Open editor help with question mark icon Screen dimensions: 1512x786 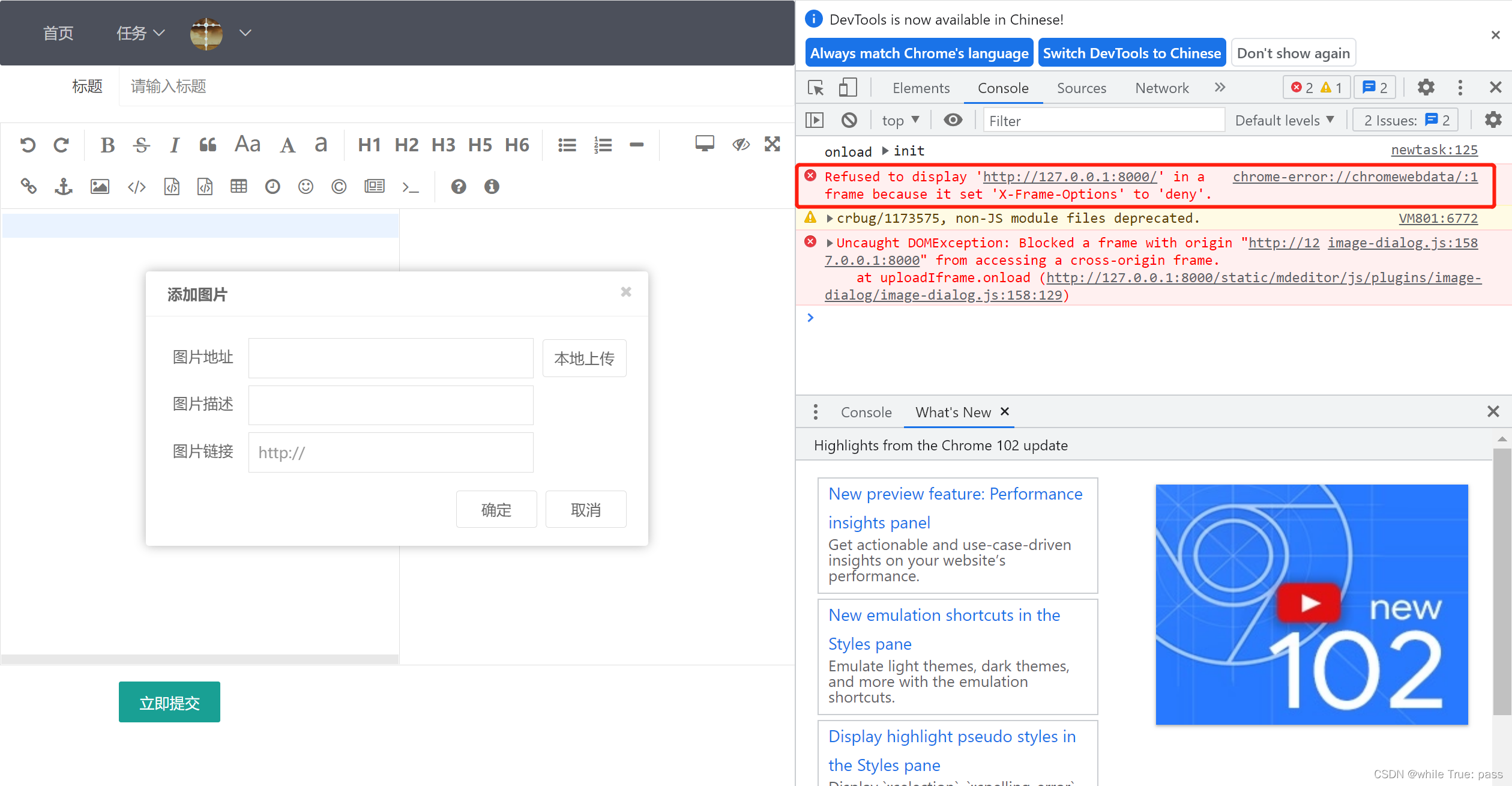pos(459,187)
